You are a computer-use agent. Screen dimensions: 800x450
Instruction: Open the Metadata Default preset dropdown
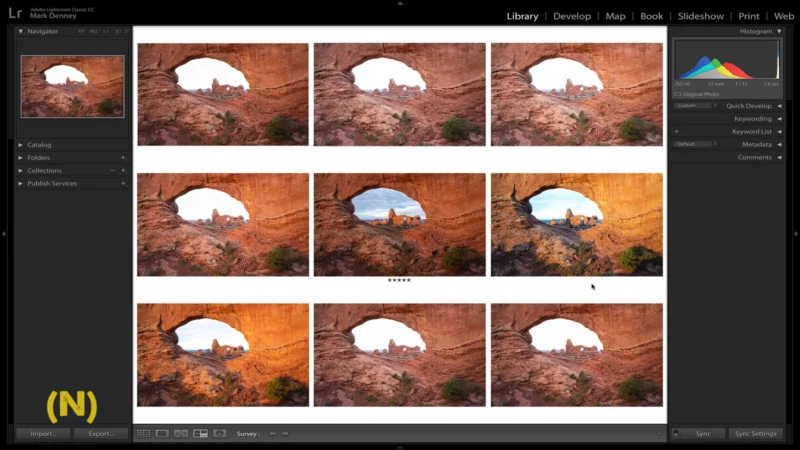(x=694, y=144)
